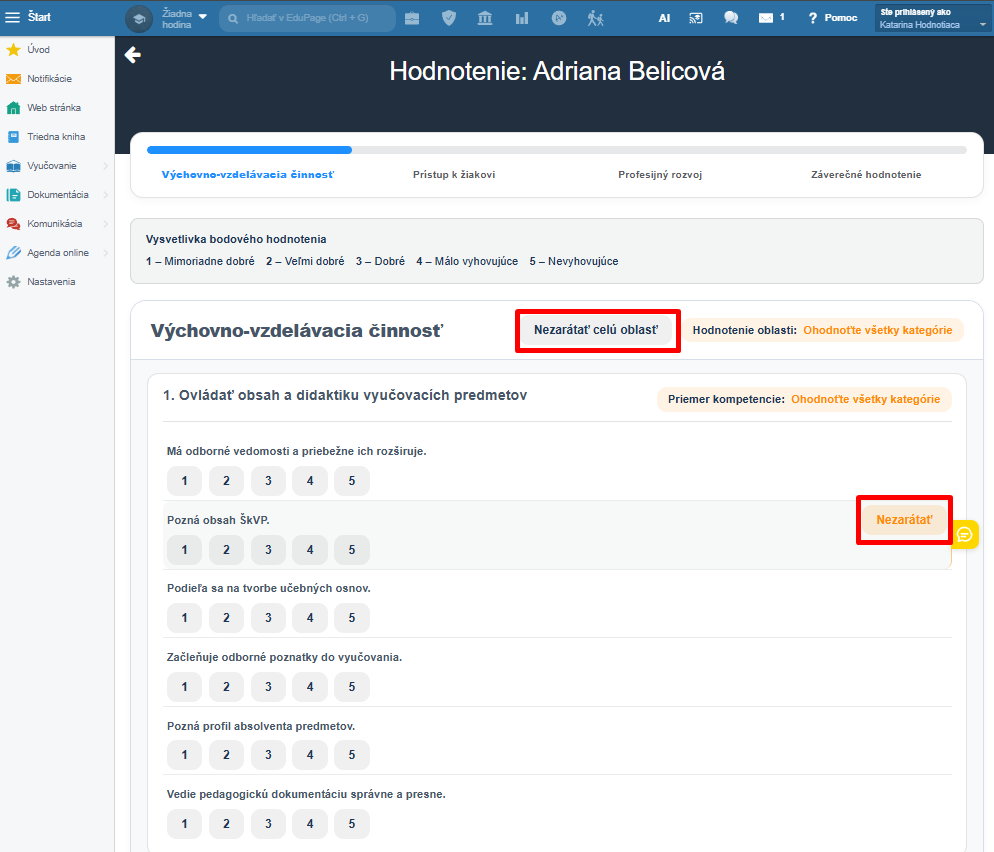Screen dimensions: 994x852
Task: Click the 5 – Nevyhovujúce legend text
Action: pyautogui.click(x=574, y=262)
